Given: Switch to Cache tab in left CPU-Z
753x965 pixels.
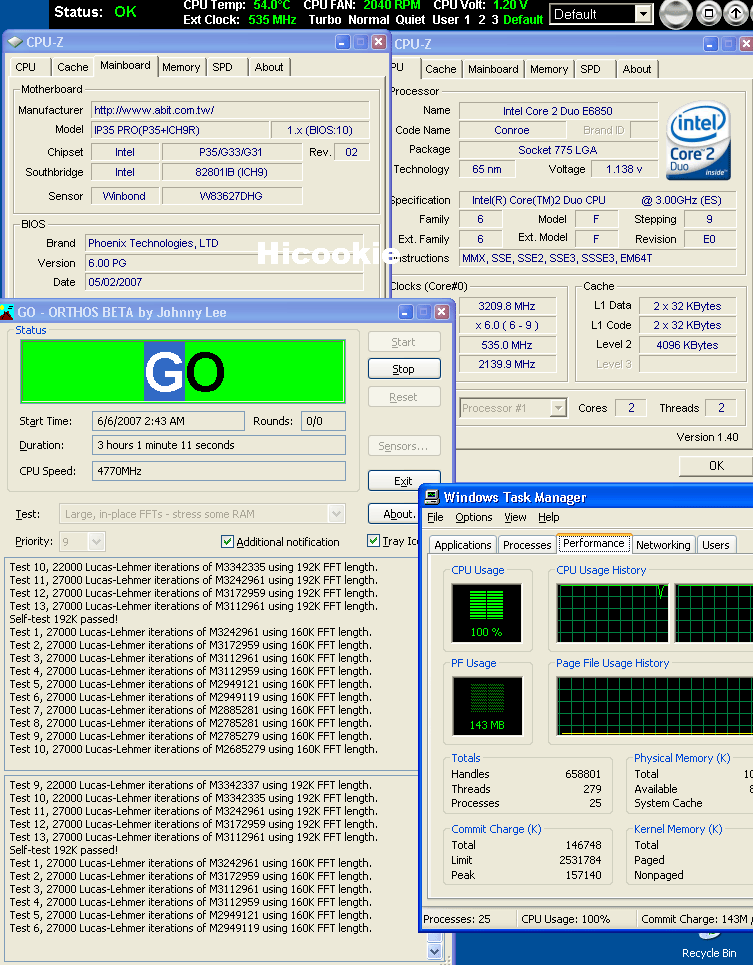Looking at the screenshot, I should (73, 67).
